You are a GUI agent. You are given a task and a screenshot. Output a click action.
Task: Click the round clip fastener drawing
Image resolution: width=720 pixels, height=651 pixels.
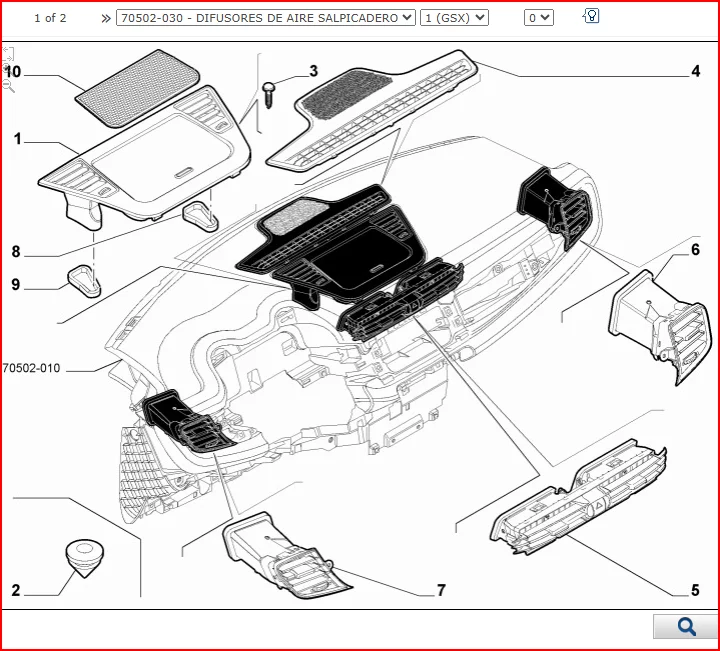pos(84,559)
